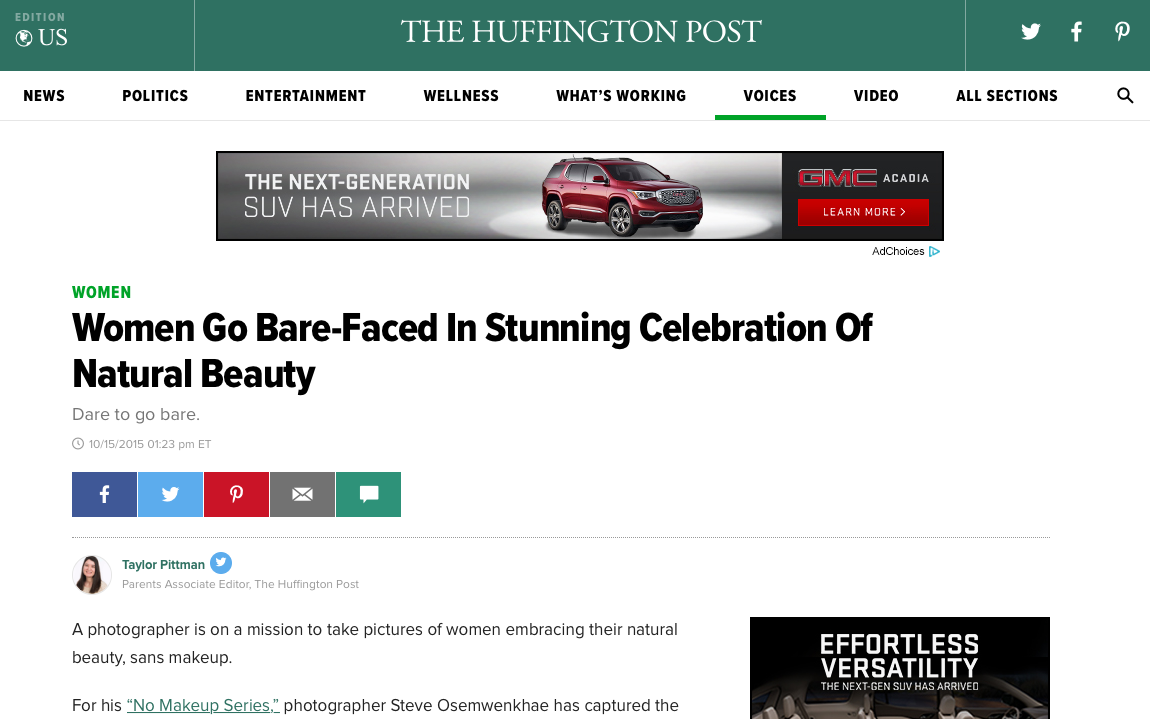Viewport: 1150px width, 719px height.
Task: Click the "Dare to go bare." subheading
Action: click(x=136, y=415)
